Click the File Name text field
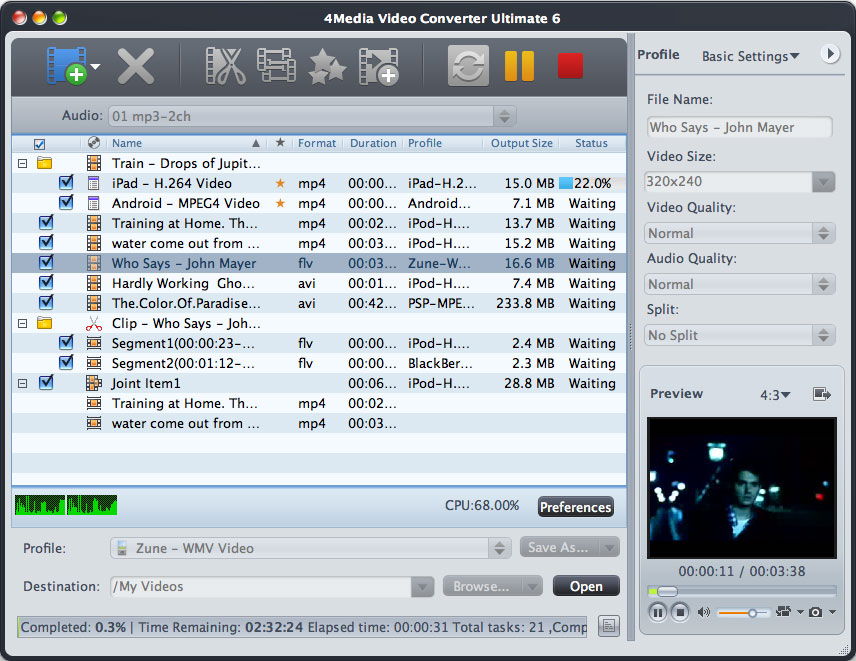 (x=738, y=127)
